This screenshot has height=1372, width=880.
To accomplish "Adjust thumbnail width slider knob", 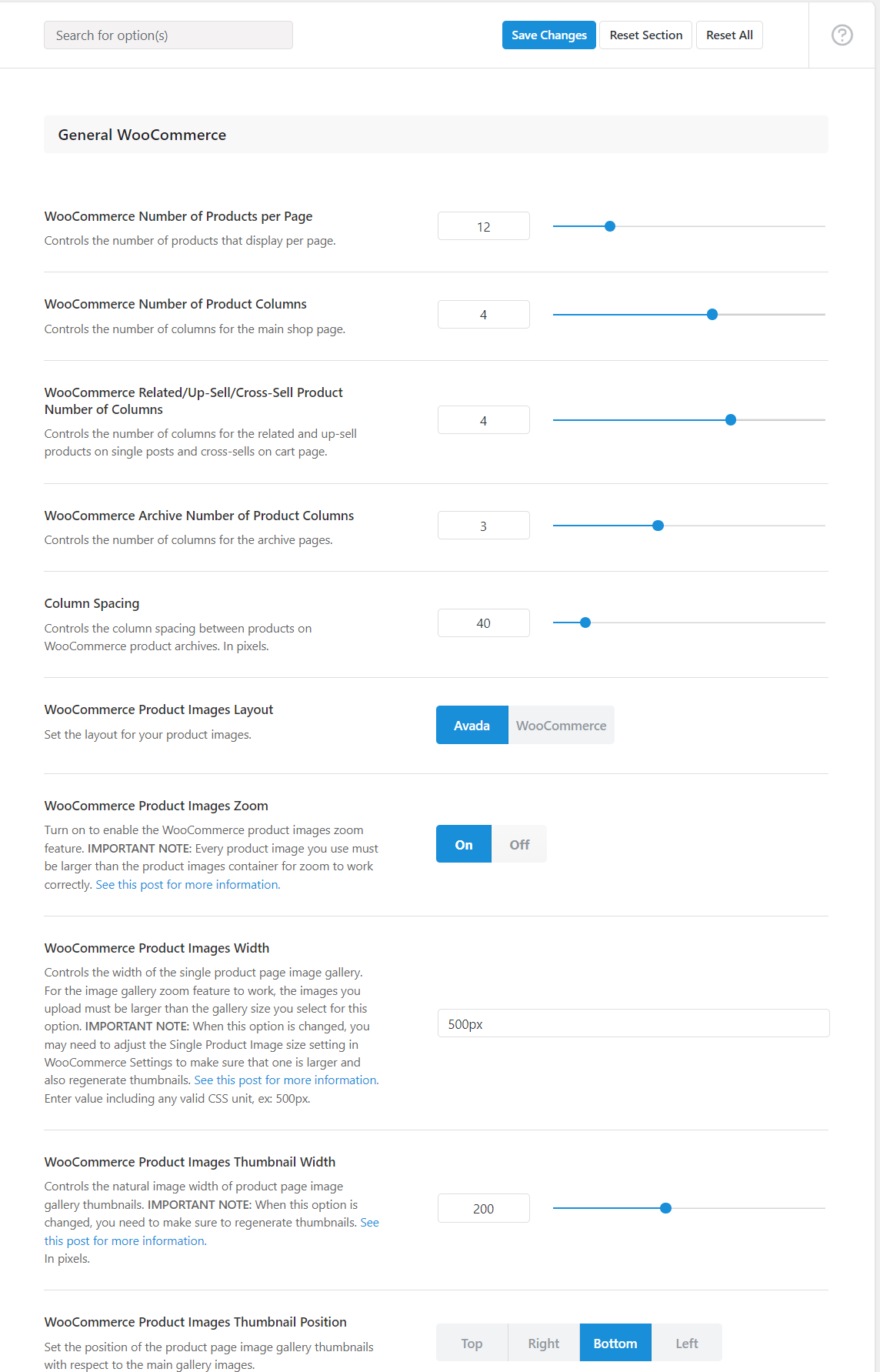I will click(665, 1207).
